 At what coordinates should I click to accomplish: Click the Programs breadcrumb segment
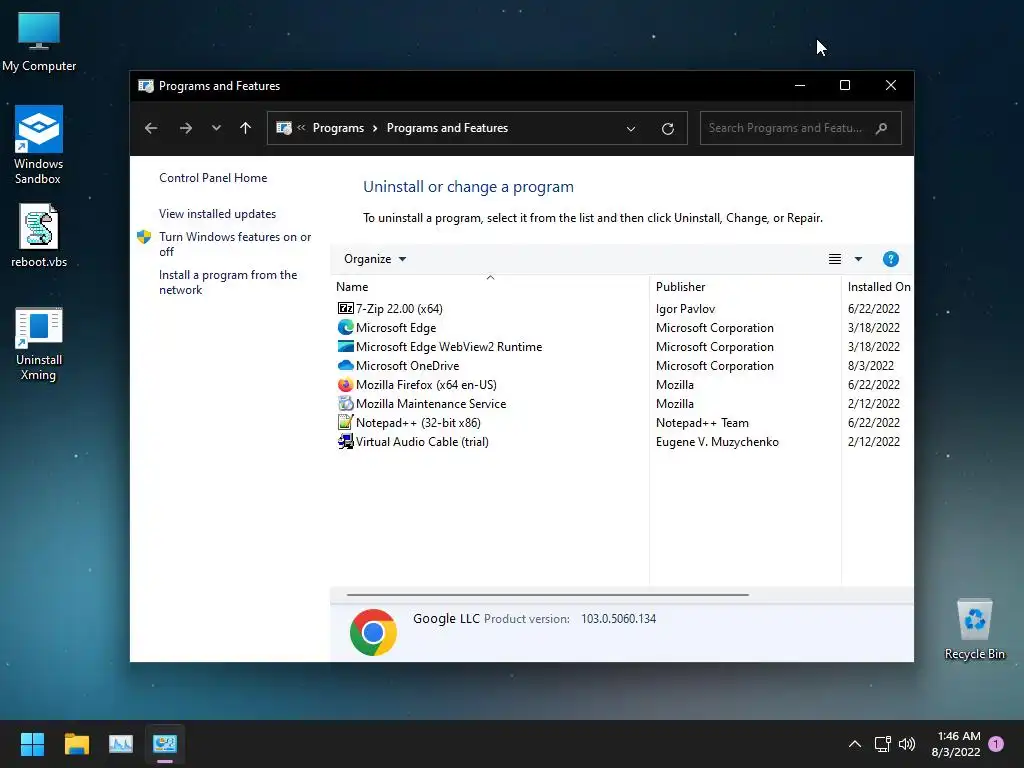click(338, 128)
